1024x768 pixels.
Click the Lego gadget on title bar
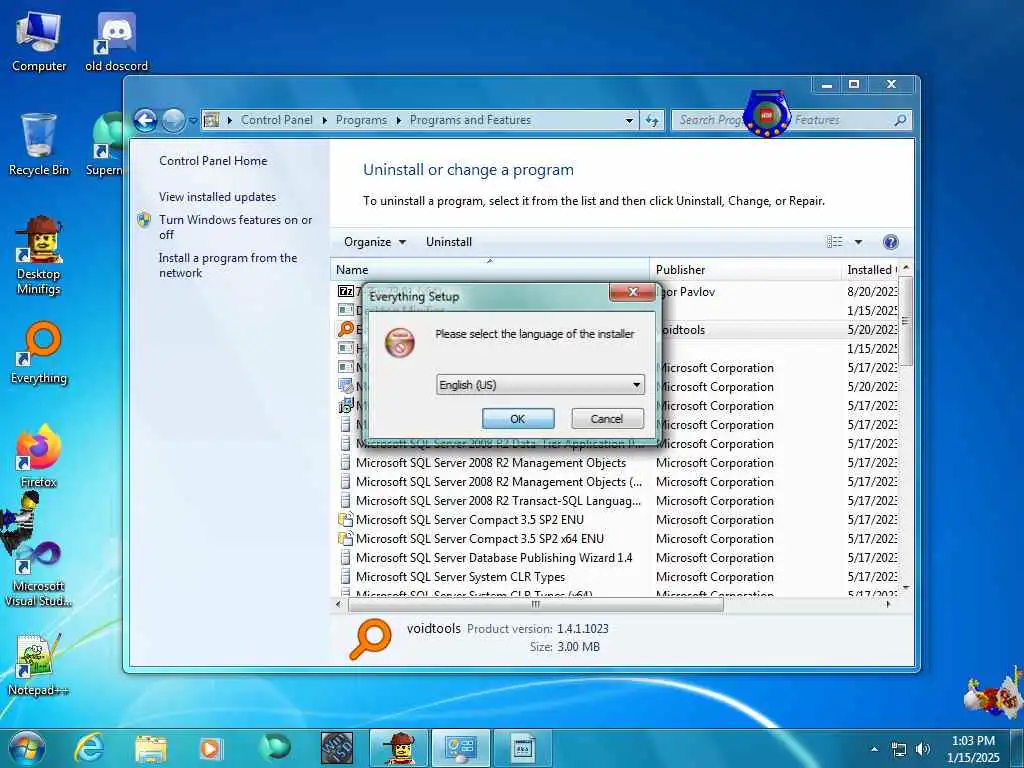[767, 114]
